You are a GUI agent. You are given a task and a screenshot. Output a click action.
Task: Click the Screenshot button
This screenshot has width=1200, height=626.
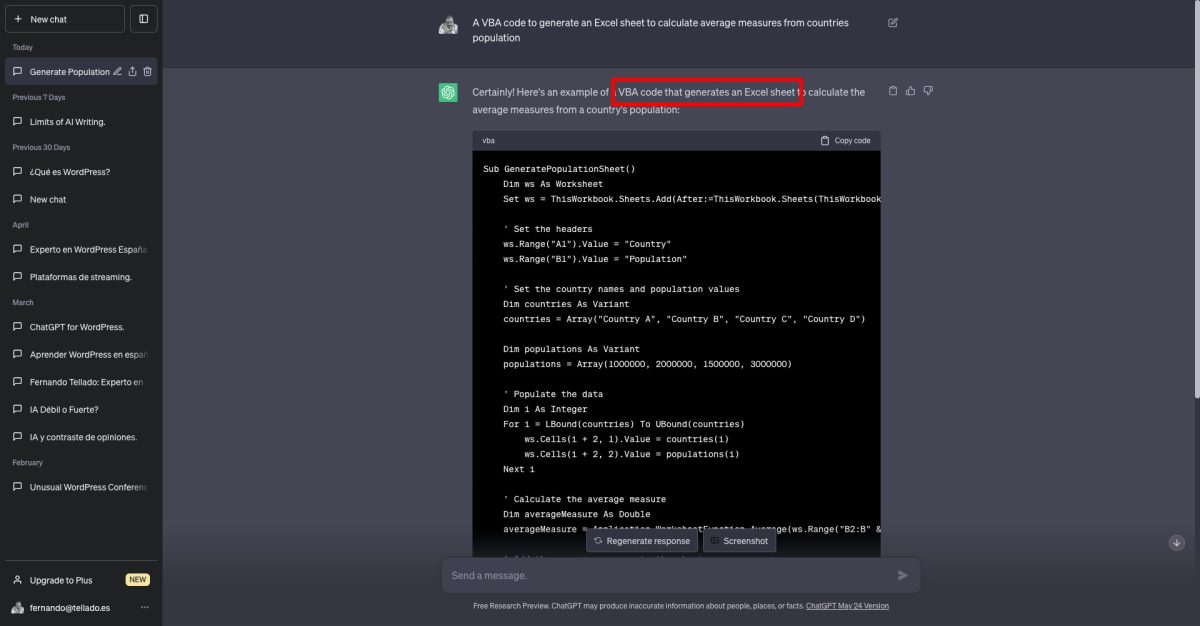pyautogui.click(x=739, y=541)
